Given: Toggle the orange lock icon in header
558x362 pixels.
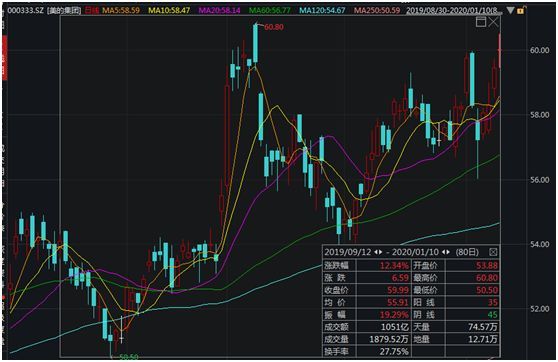Looking at the screenshot, I should (x=520, y=10).
